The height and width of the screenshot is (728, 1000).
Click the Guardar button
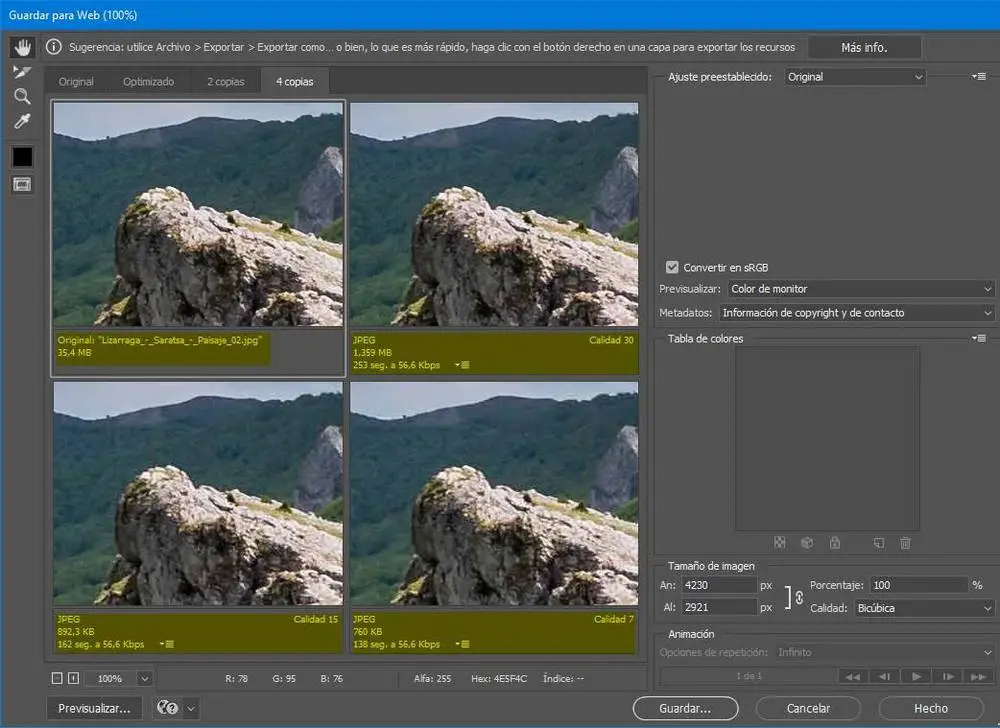pos(685,708)
